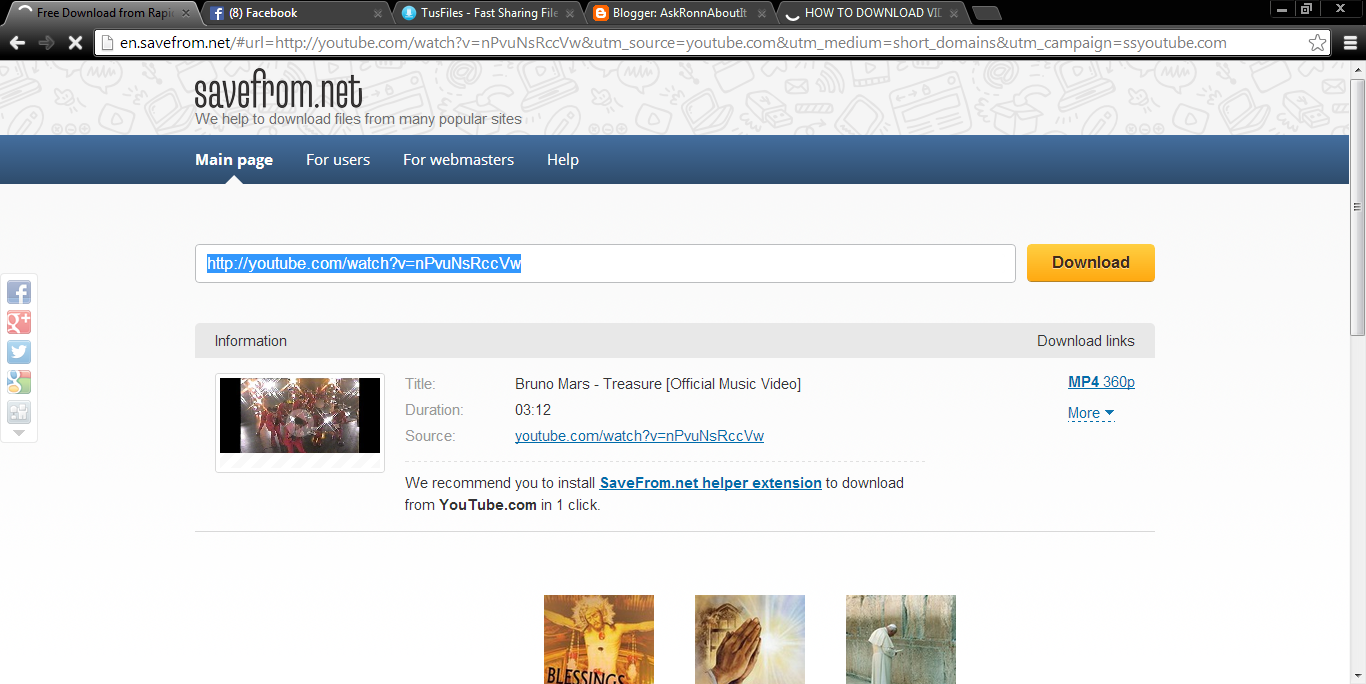The width and height of the screenshot is (1366, 684).
Task: Click the vertical page scrollbar thumb
Action: click(1357, 205)
